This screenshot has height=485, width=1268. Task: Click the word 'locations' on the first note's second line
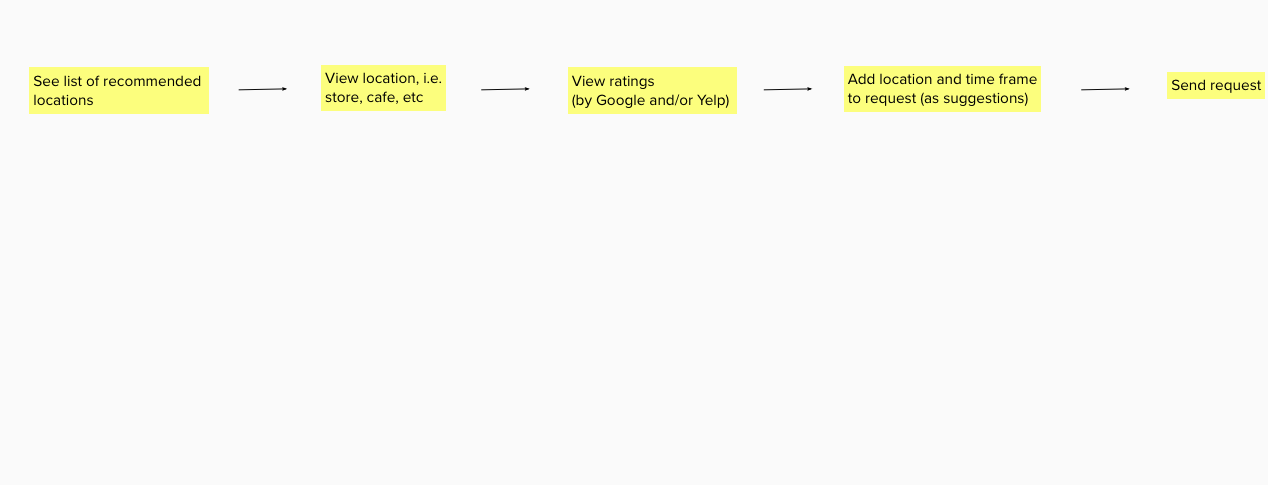pos(63,100)
